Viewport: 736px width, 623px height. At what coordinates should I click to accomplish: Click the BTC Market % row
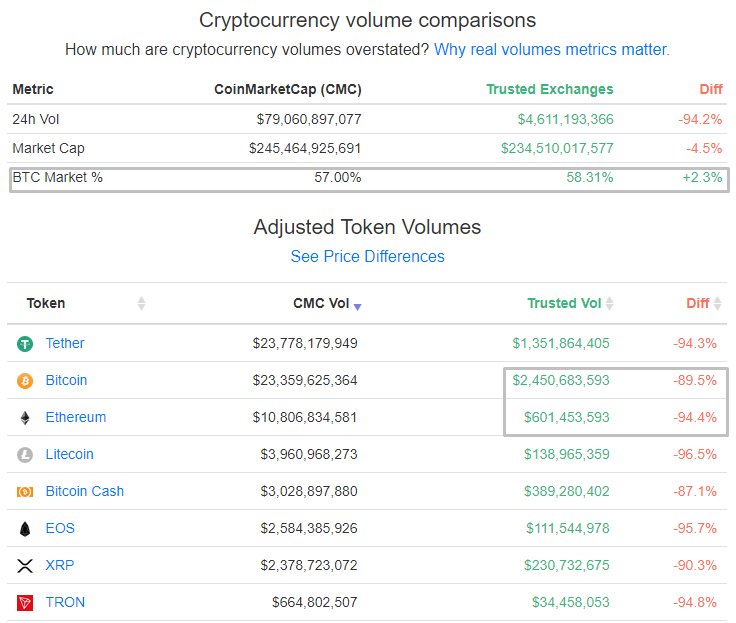pyautogui.click(x=368, y=178)
